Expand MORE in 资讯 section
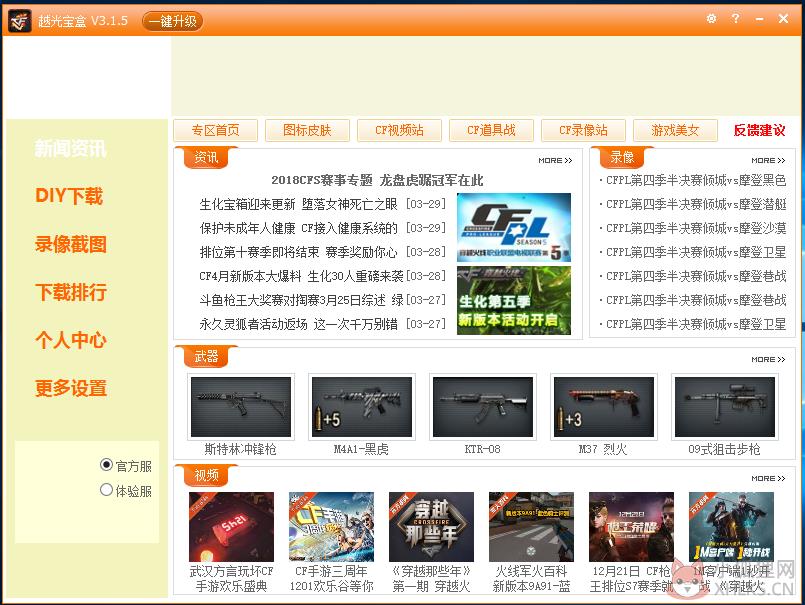Screen dimensions: 805x605 (x=555, y=160)
